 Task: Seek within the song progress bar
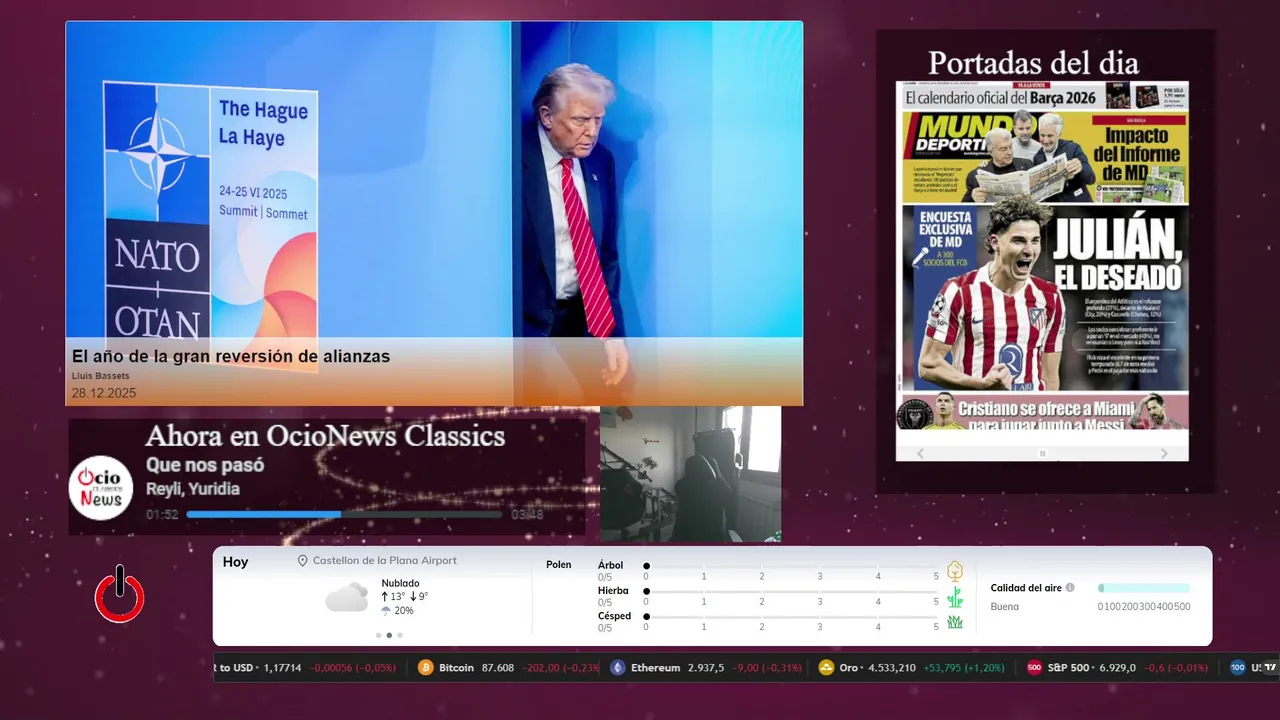tap(344, 514)
